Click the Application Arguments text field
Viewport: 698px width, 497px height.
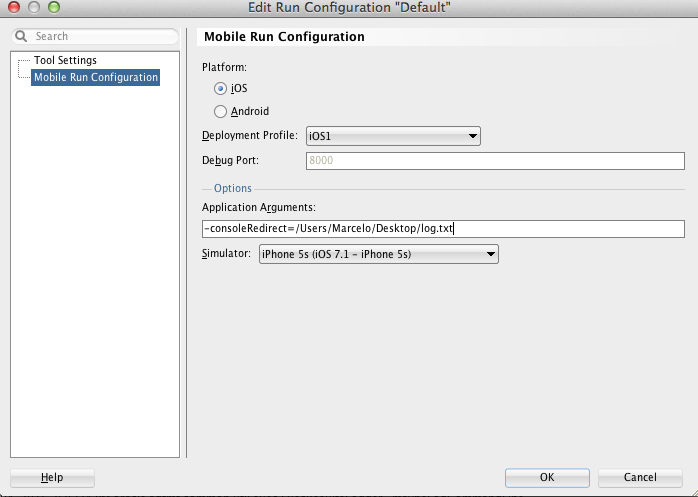[443, 229]
